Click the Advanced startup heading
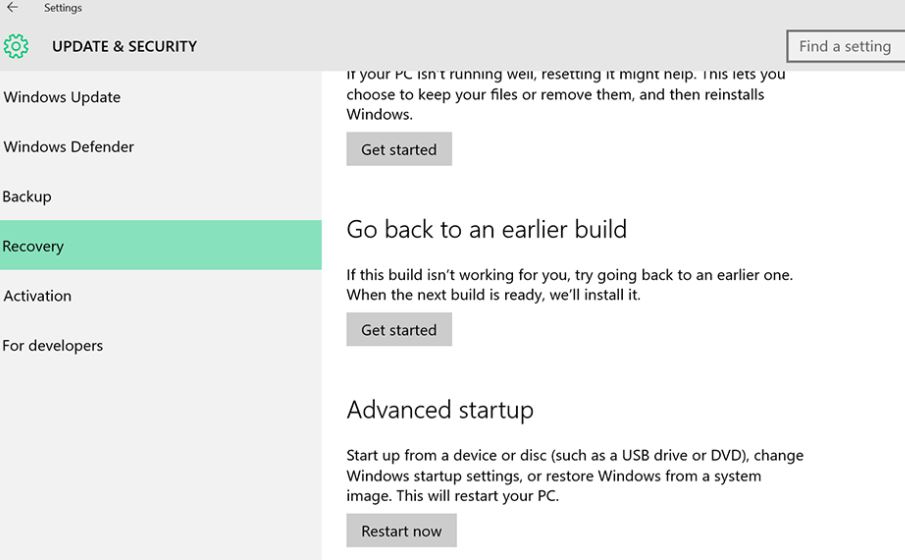Screen dimensions: 905x560 tap(440, 410)
